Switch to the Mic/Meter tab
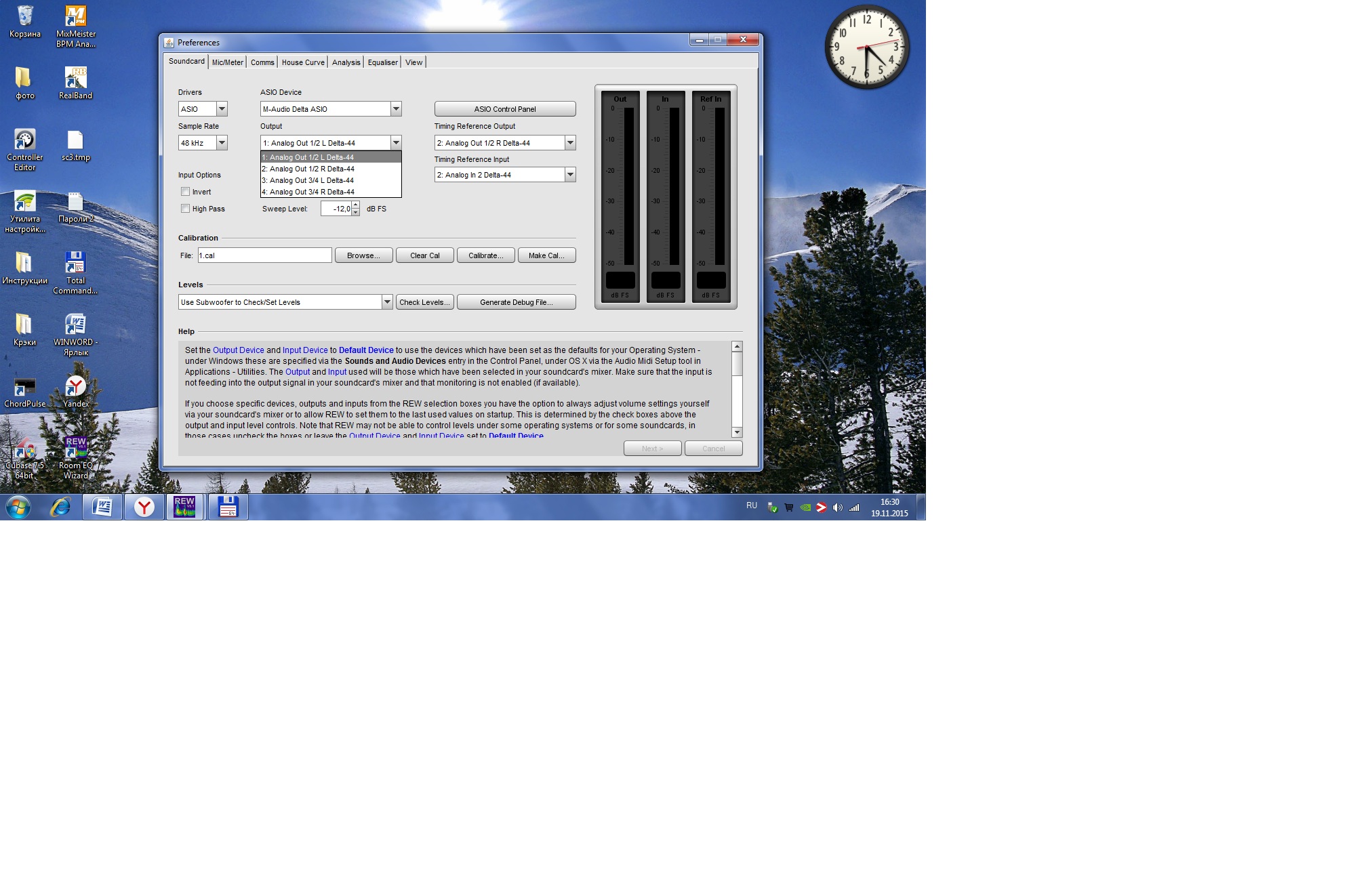This screenshot has height=870, width=1372. [x=227, y=62]
